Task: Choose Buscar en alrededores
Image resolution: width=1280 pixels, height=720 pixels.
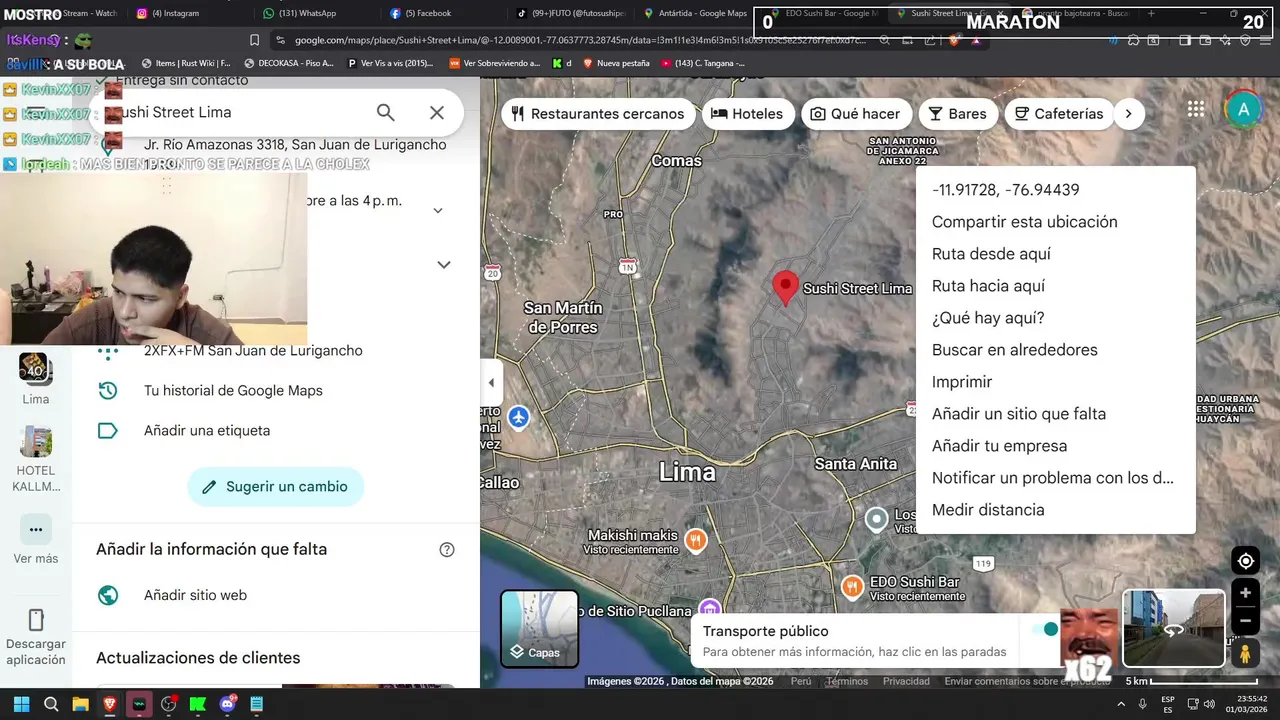Action: (x=1055, y=350)
